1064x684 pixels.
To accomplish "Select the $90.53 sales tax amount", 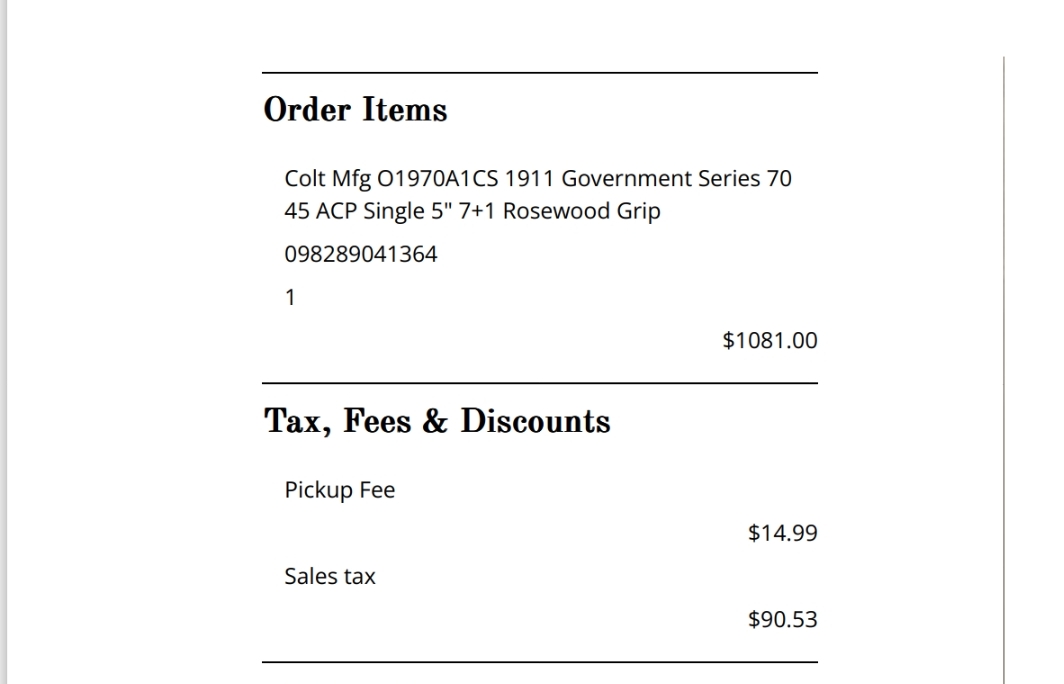I will click(x=783, y=619).
